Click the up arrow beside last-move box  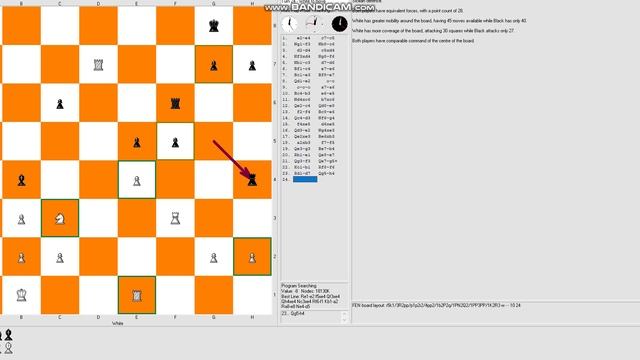(x=344, y=314)
